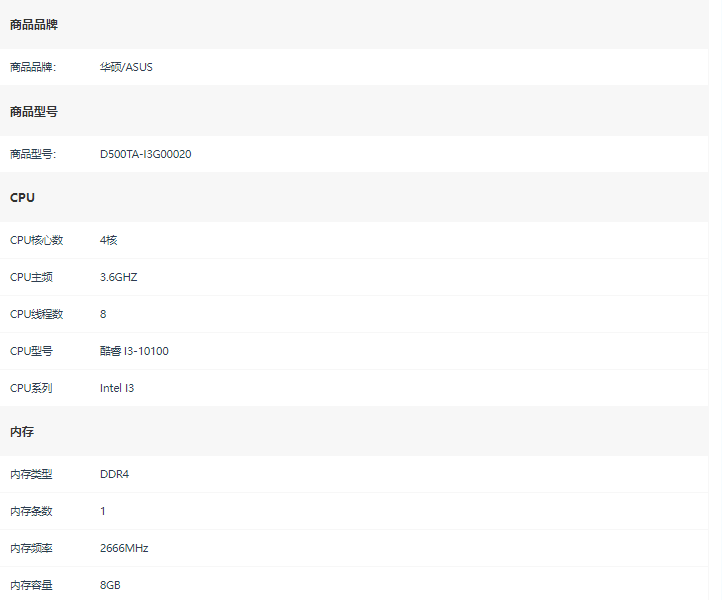Select the CPU线程数 label
722x600 pixels.
36,314
